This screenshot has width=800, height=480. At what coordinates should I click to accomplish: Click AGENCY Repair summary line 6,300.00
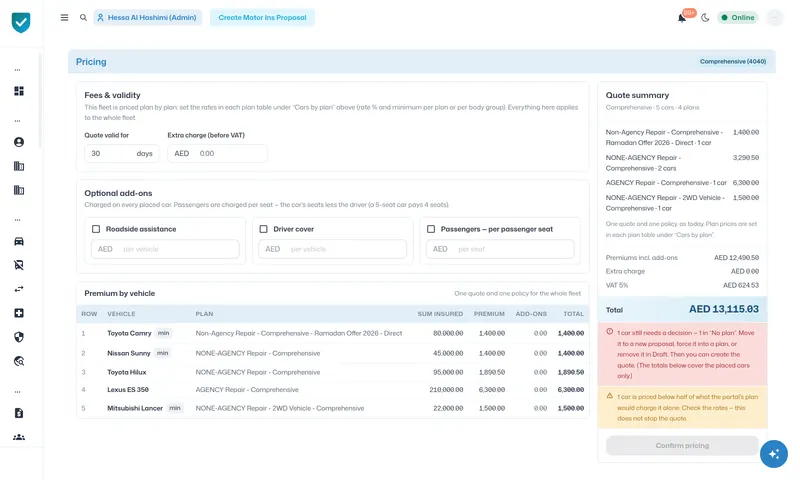click(x=682, y=183)
